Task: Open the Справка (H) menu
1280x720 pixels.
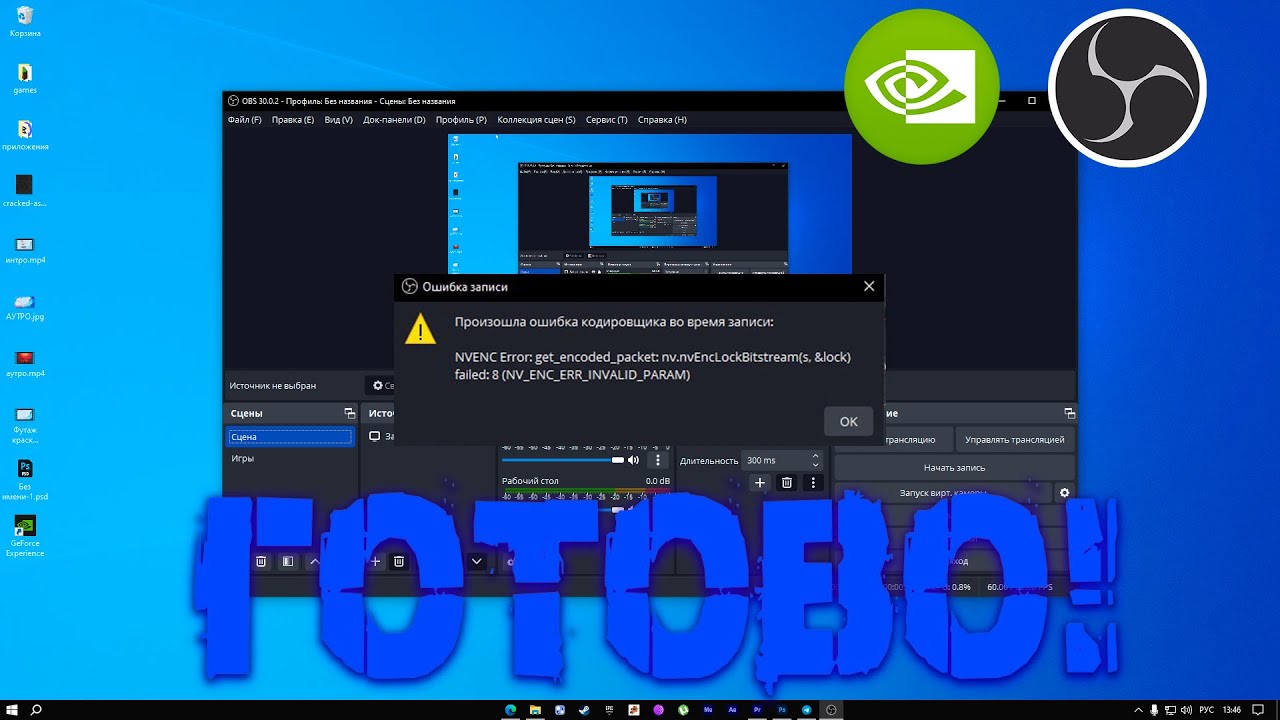Action: 662,120
